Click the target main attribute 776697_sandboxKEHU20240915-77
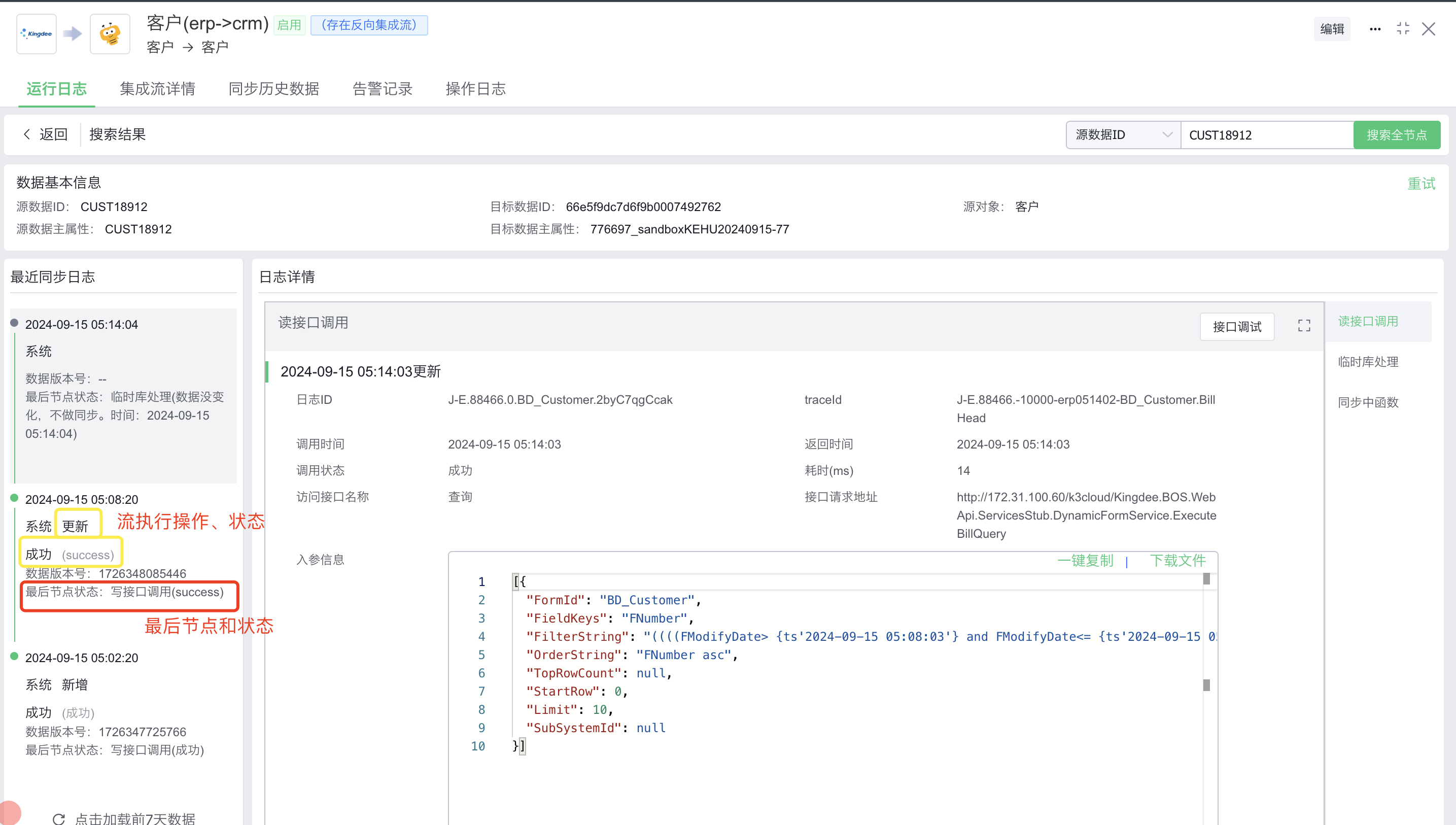The image size is (1456, 825). (x=689, y=229)
